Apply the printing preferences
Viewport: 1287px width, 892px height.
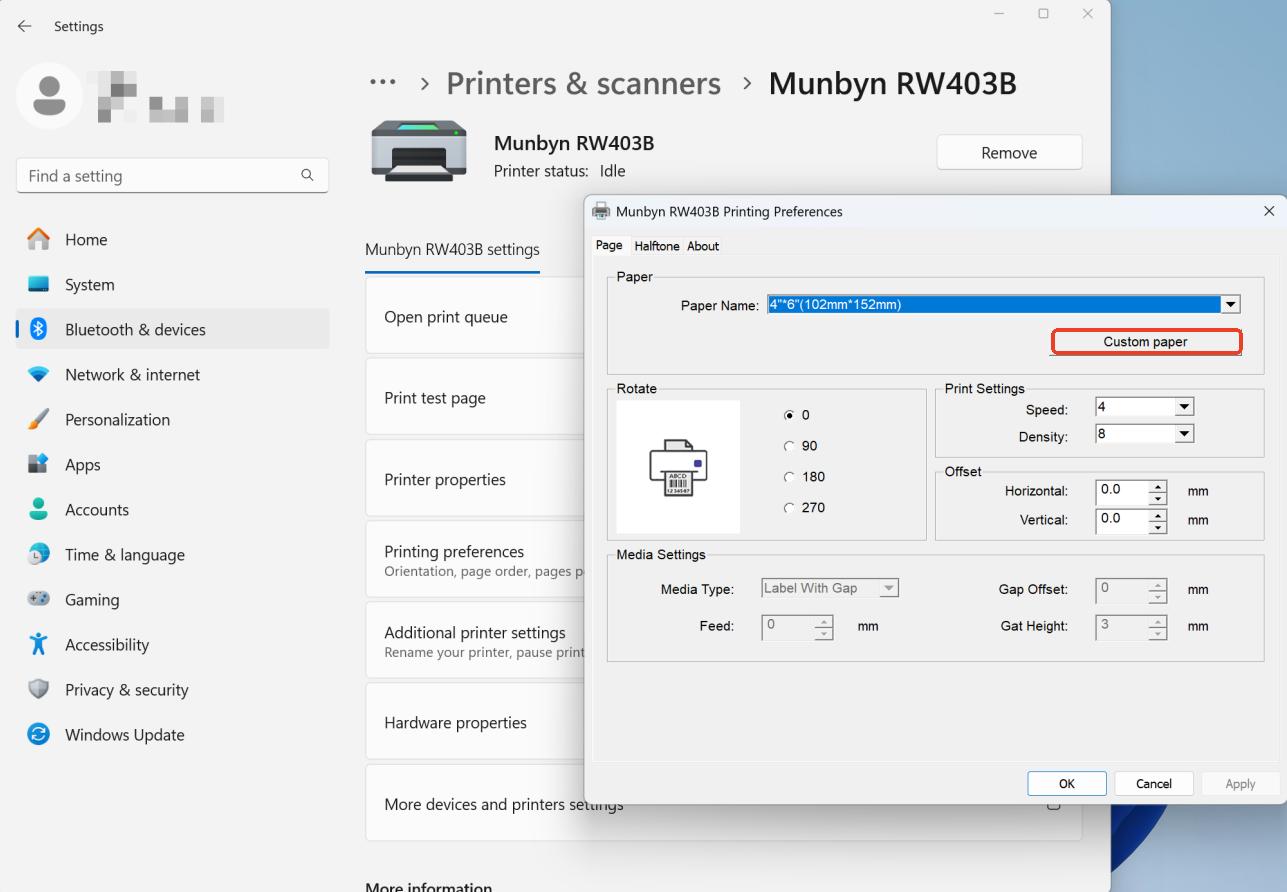(x=1240, y=783)
